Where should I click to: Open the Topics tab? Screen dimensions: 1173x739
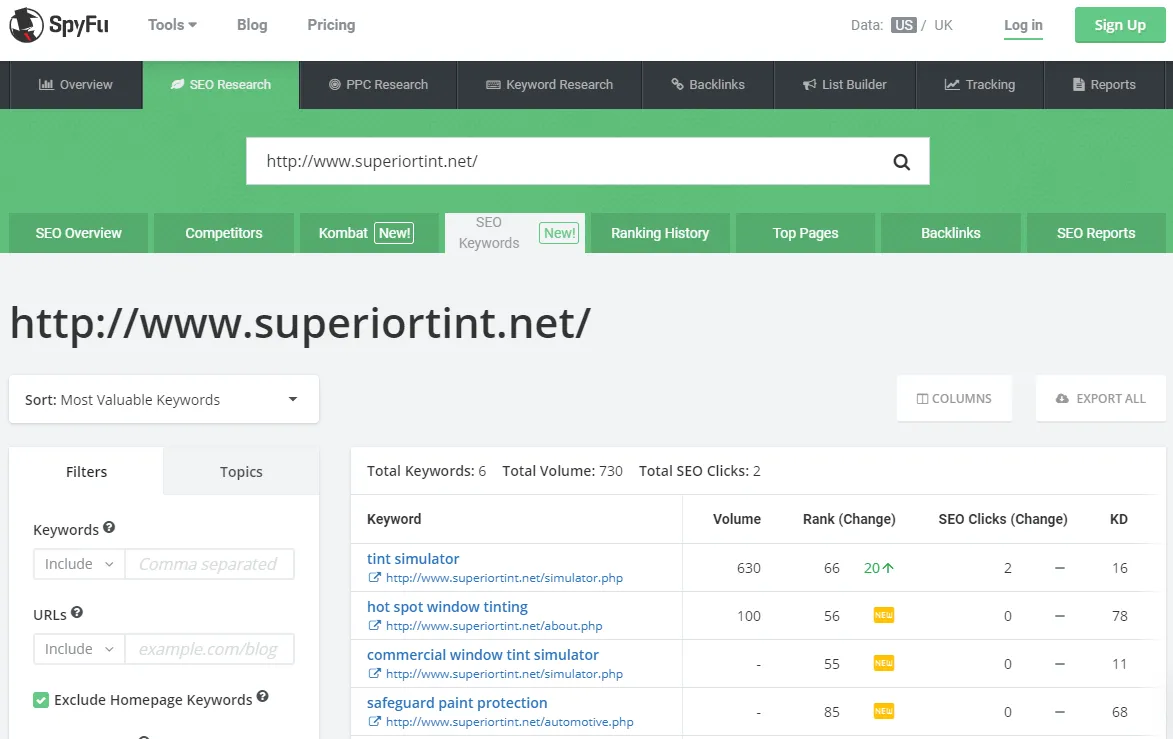click(x=241, y=472)
